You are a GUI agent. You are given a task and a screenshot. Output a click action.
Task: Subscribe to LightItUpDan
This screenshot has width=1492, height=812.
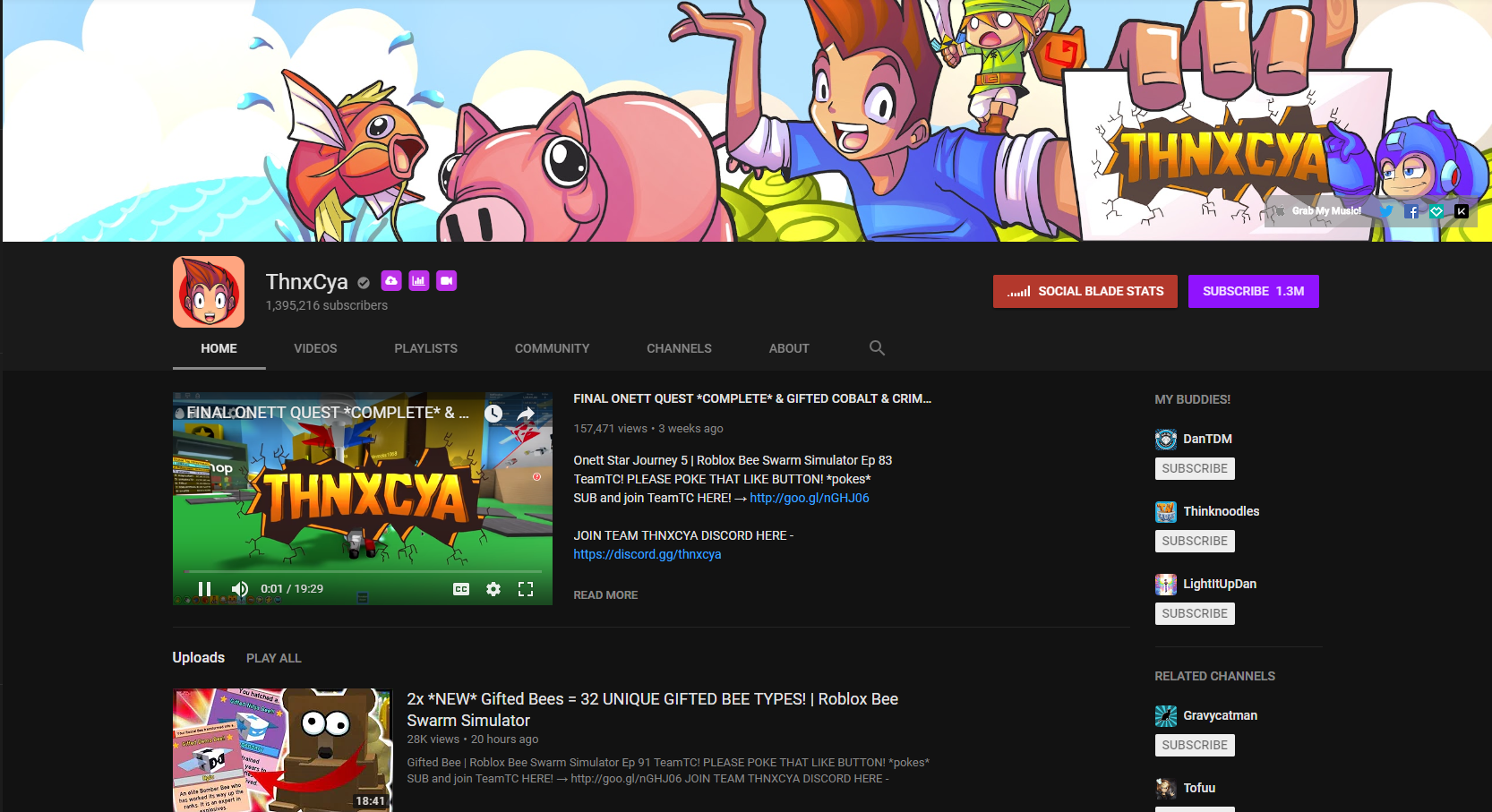click(1195, 613)
